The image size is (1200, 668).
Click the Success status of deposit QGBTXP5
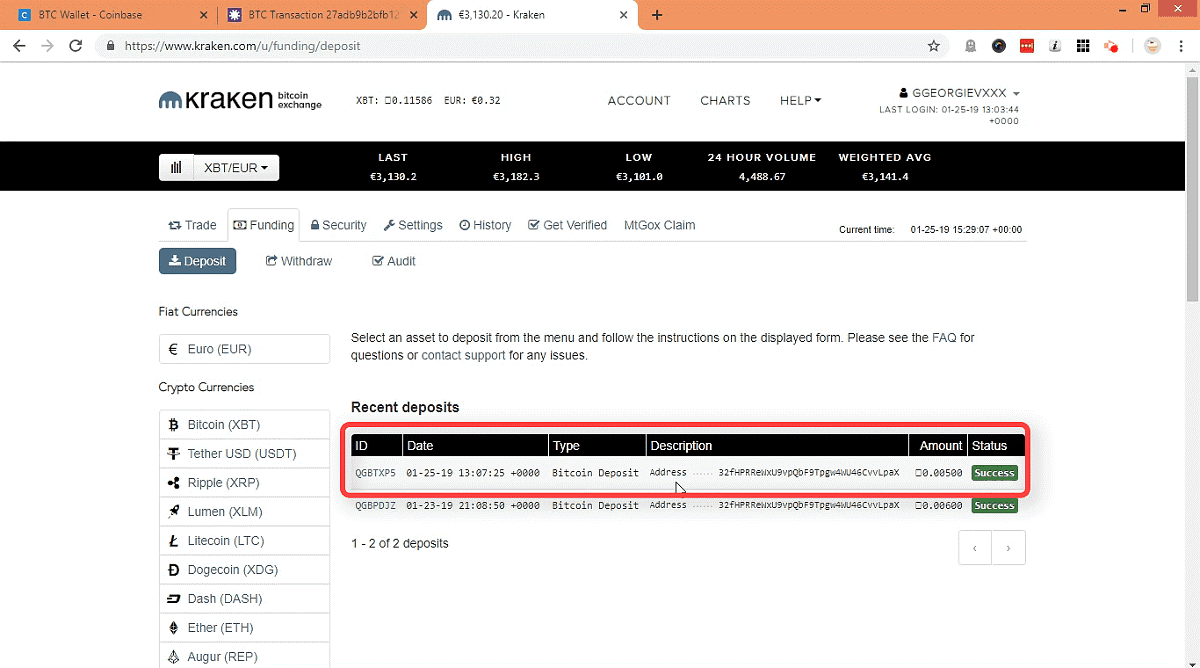pyautogui.click(x=994, y=473)
